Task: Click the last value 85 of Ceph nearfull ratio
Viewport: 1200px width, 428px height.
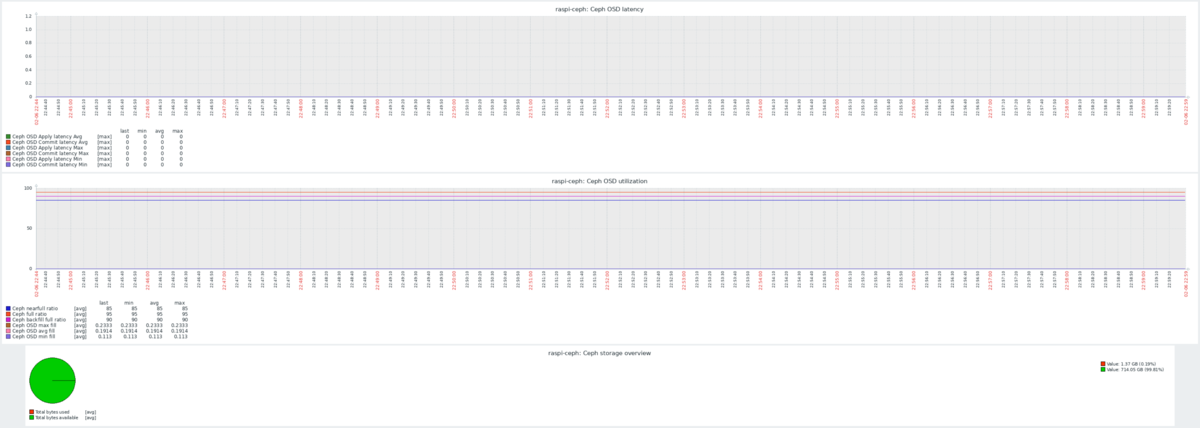Action: point(109,308)
